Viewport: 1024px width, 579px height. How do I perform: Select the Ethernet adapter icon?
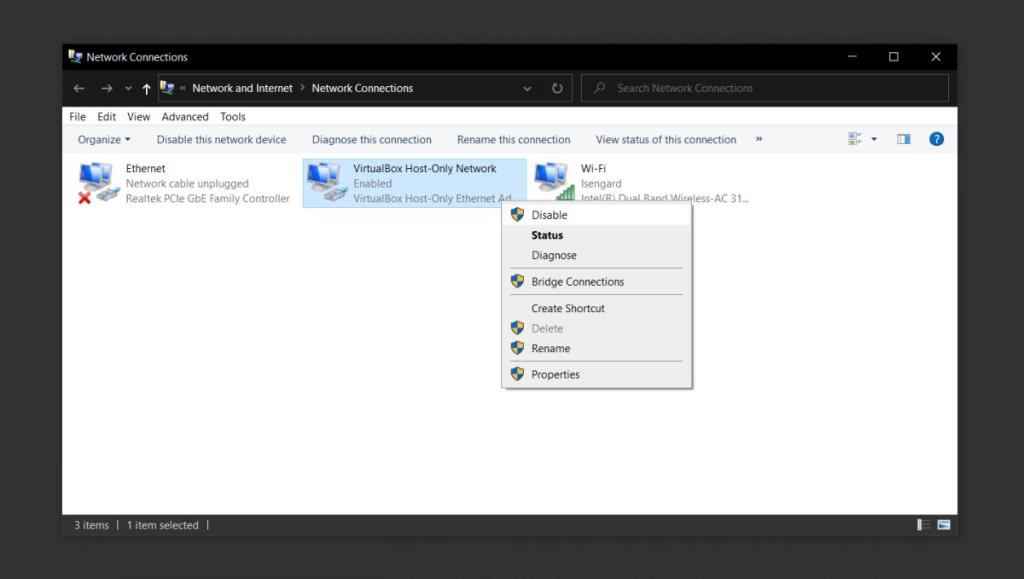97,178
